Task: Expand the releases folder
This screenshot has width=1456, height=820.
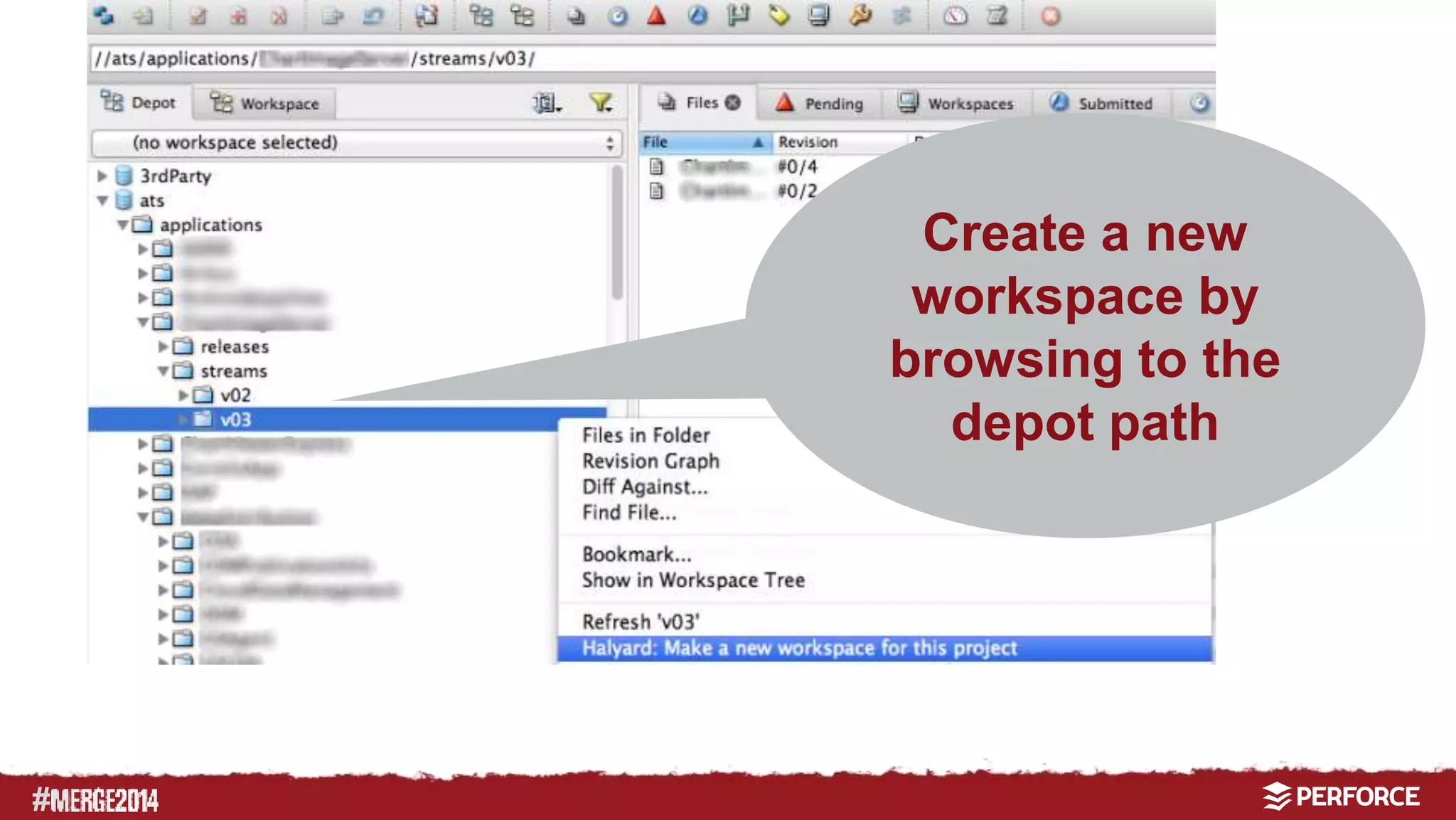Action: tap(163, 346)
